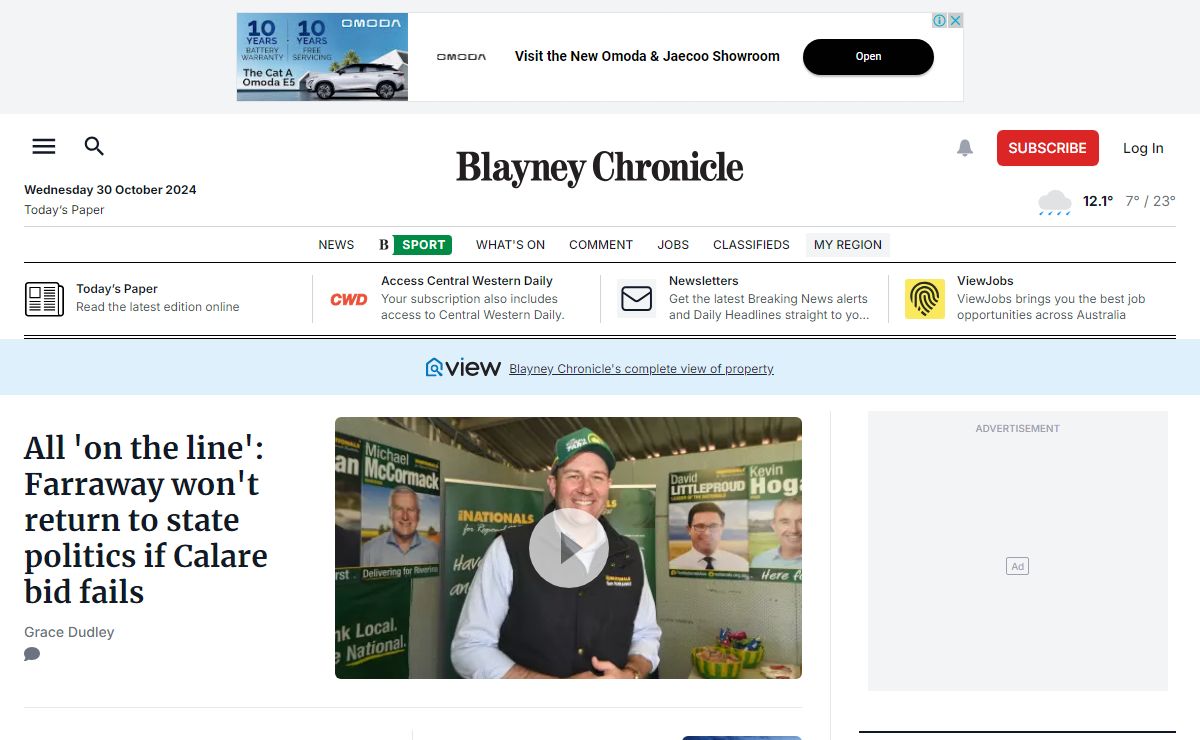Click the Blayney Chronicle masthead logo

coord(600,167)
